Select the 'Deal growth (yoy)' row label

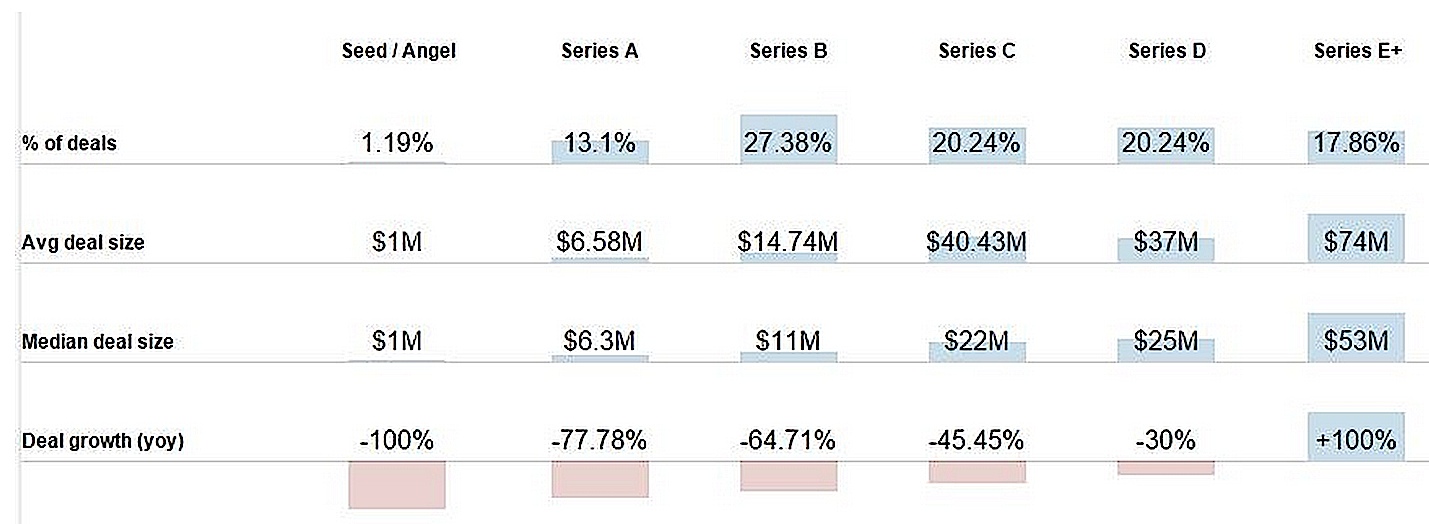tap(103, 440)
